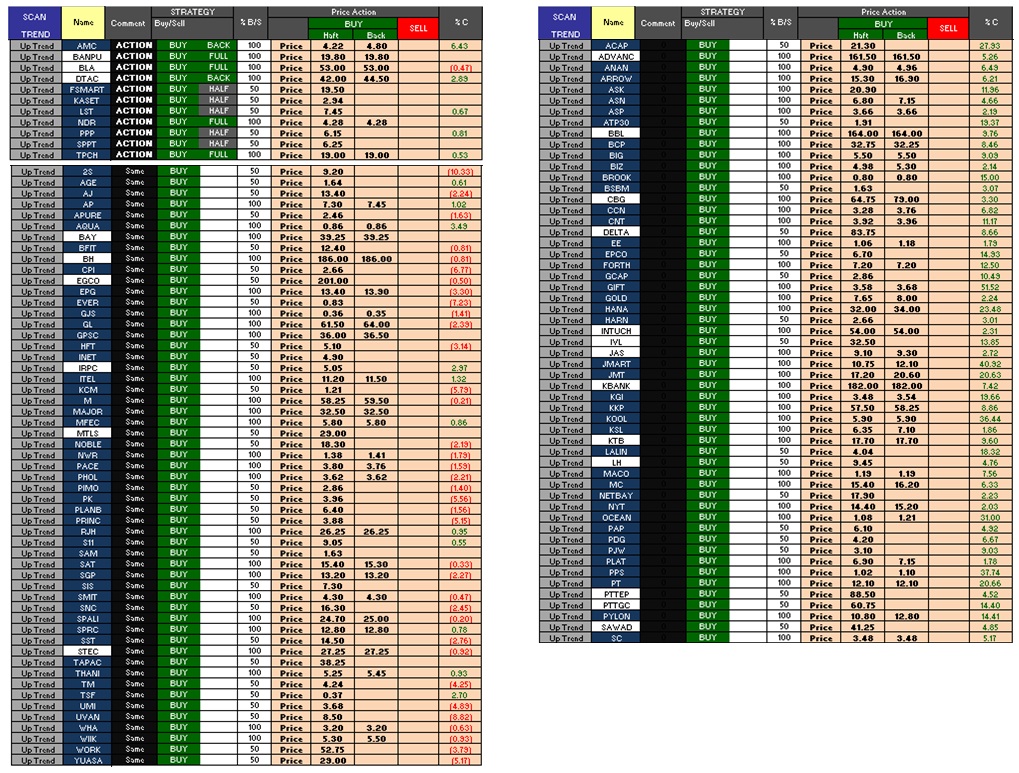Click the STEC stock name cell

[87, 651]
